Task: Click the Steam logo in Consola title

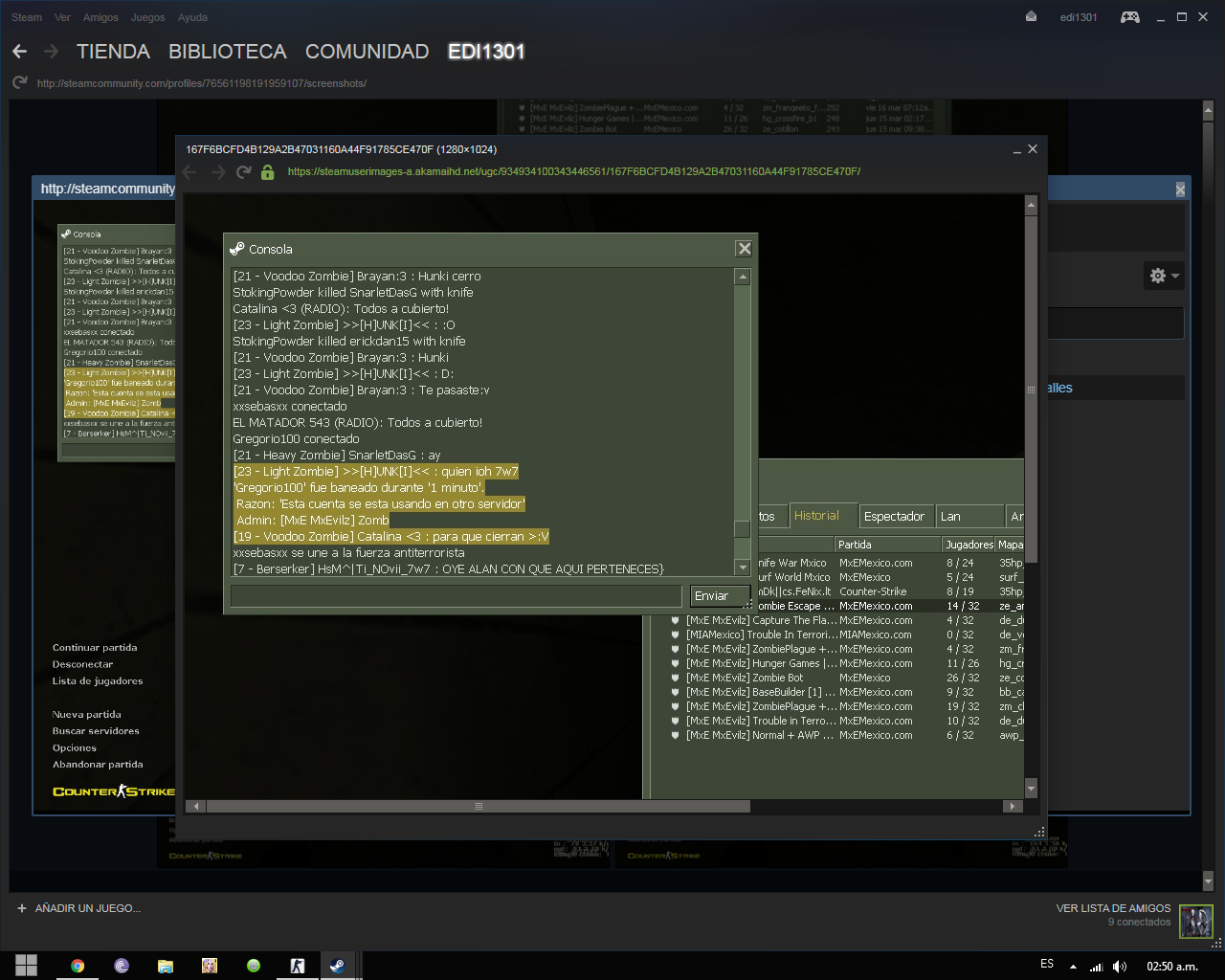Action: coord(237,249)
